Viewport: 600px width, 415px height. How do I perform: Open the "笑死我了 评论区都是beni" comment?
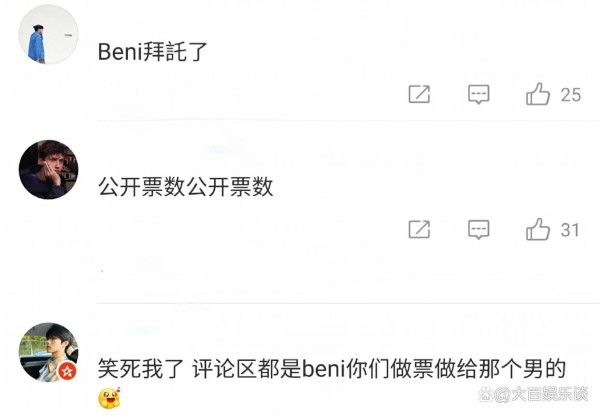tap(332, 369)
